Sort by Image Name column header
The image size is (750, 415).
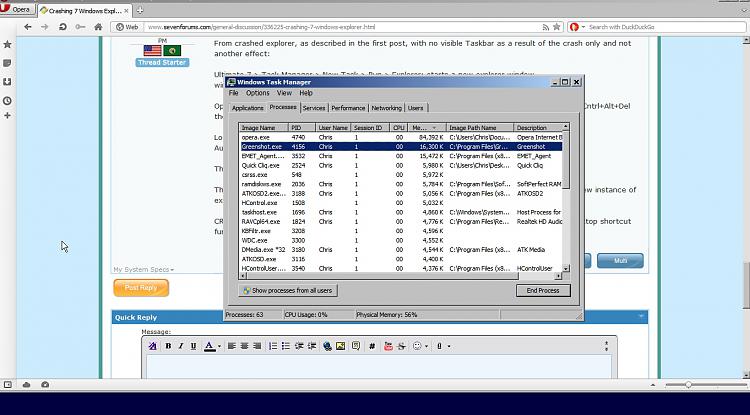coord(264,128)
